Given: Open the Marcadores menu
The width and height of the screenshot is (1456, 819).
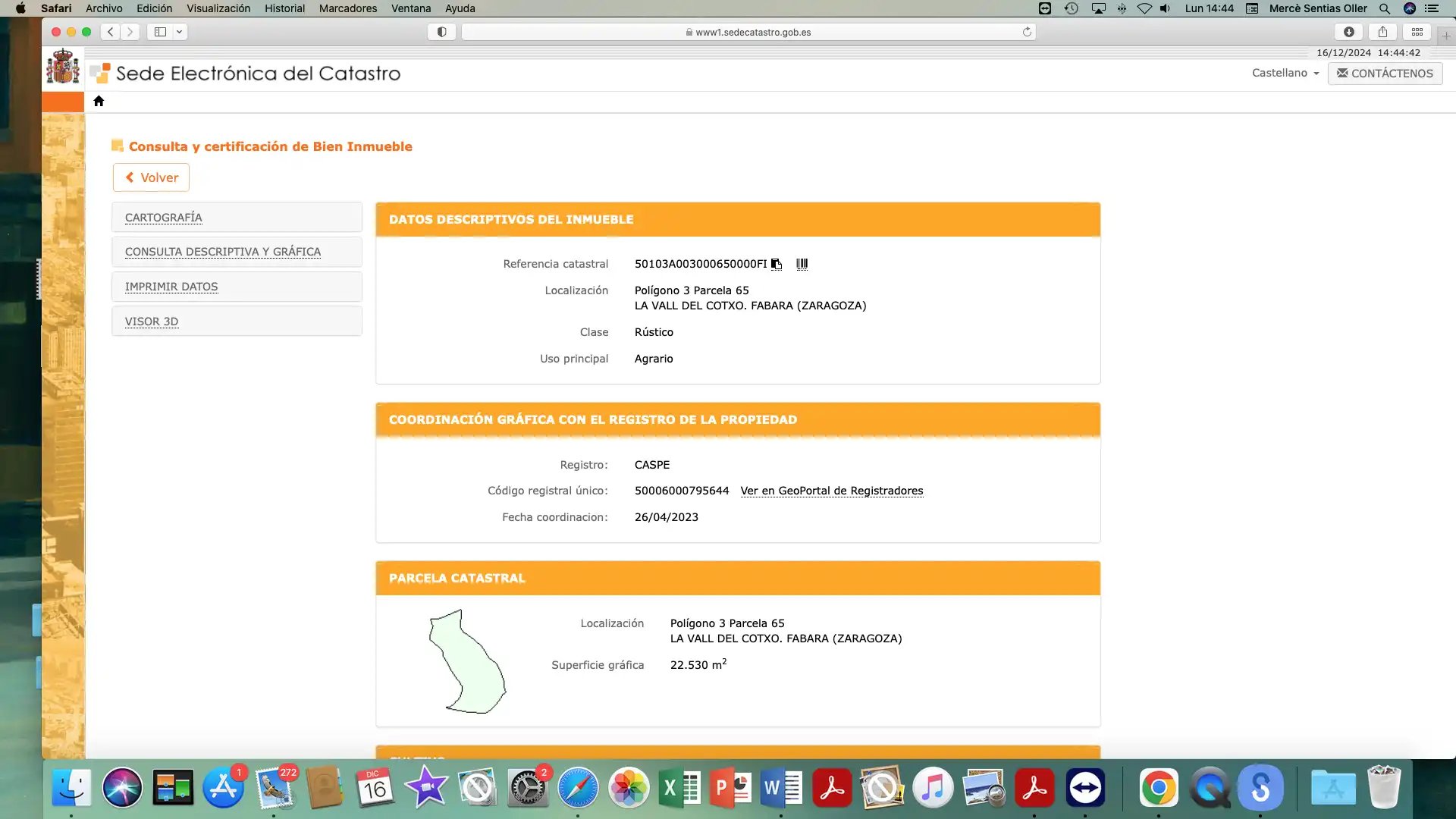Looking at the screenshot, I should click(348, 8).
